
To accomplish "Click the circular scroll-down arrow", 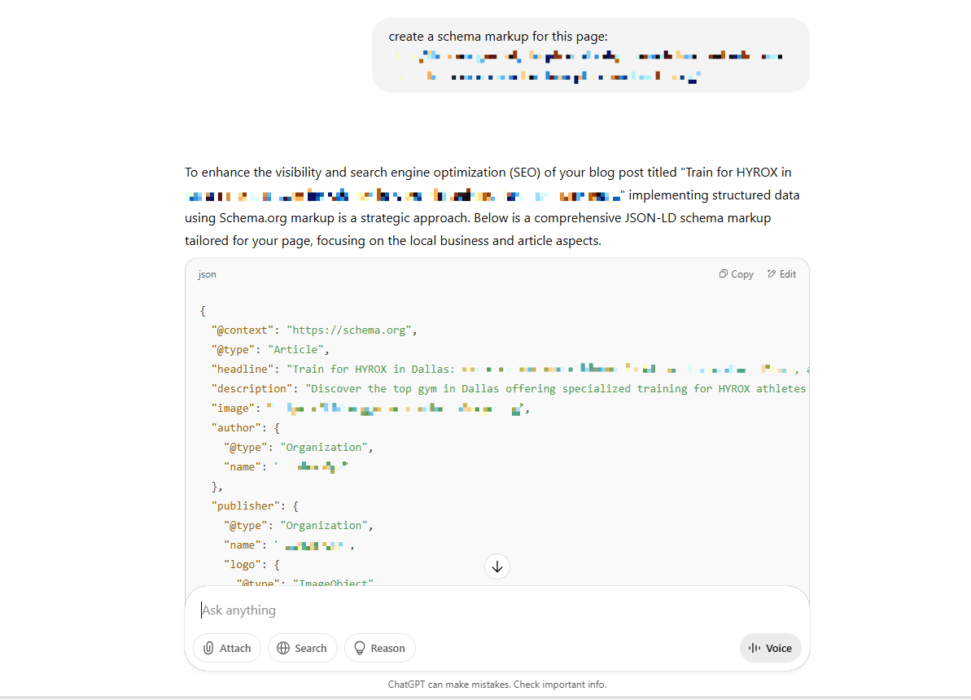I will tap(497, 566).
